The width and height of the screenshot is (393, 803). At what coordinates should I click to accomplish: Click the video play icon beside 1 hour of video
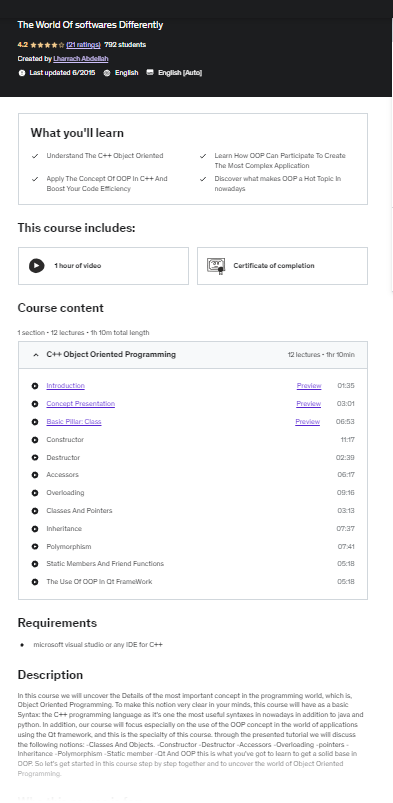pyautogui.click(x=36, y=266)
